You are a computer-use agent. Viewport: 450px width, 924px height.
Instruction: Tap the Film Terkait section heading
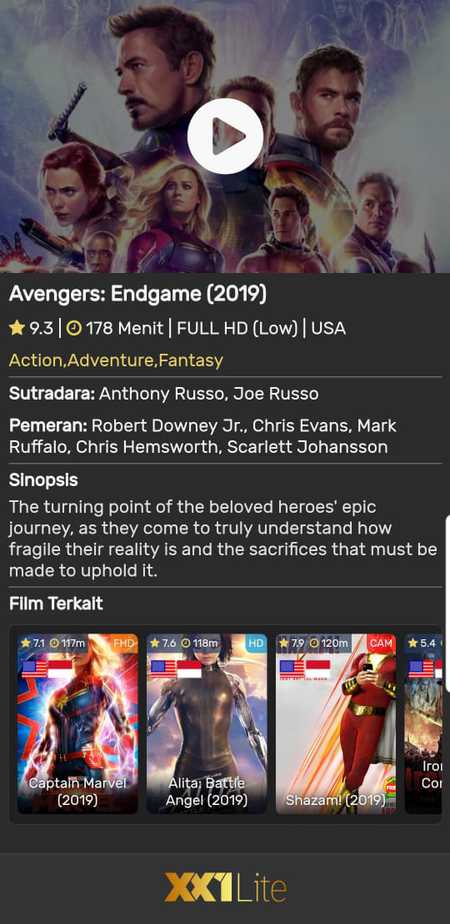56,603
